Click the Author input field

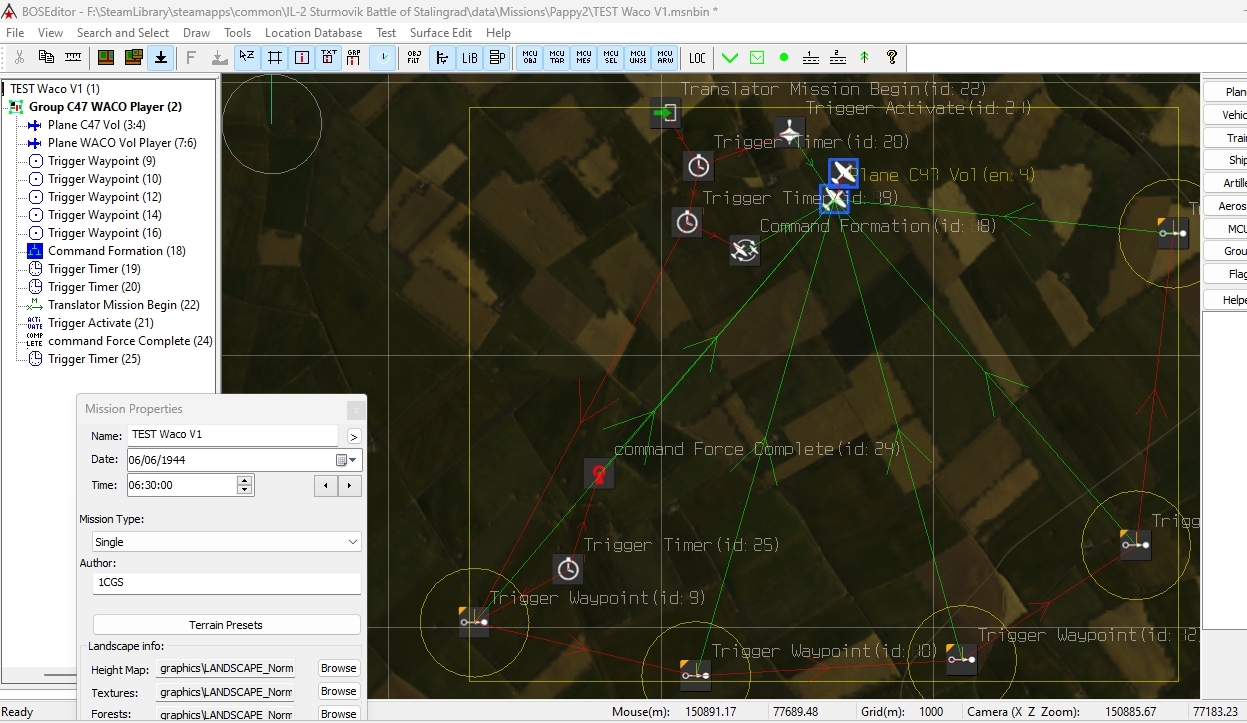tap(226, 583)
